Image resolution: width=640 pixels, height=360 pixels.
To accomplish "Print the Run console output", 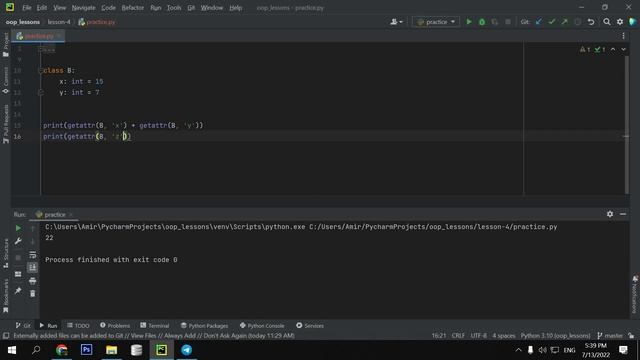I will click(33, 281).
